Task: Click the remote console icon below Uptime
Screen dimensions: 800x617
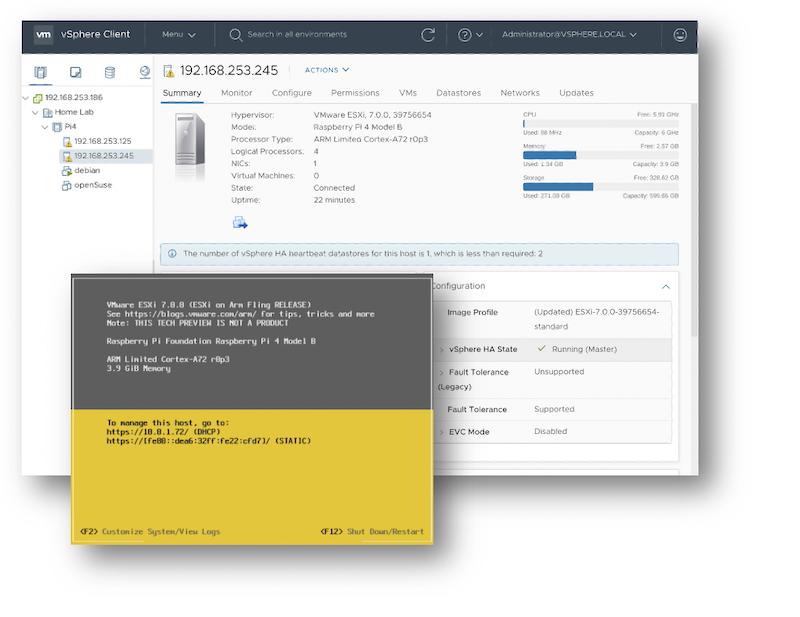Action: (x=241, y=222)
